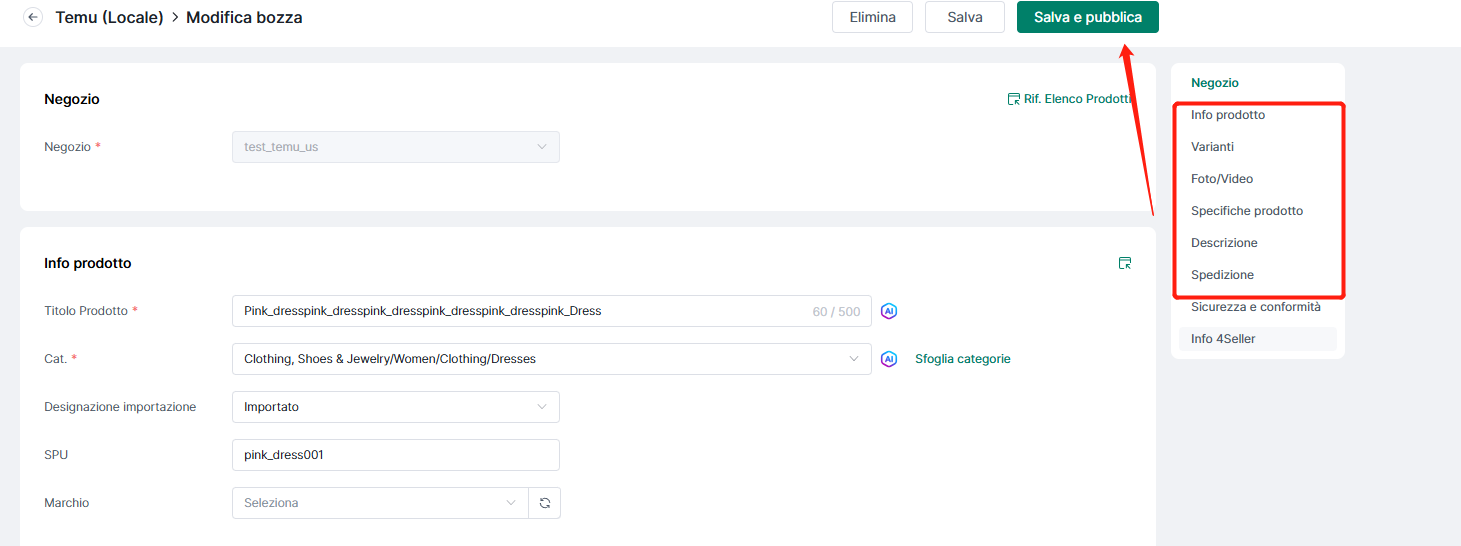Image resolution: width=1461 pixels, height=546 pixels.
Task: Click the refresh icon beside Marchio dropdown
Action: [545, 503]
